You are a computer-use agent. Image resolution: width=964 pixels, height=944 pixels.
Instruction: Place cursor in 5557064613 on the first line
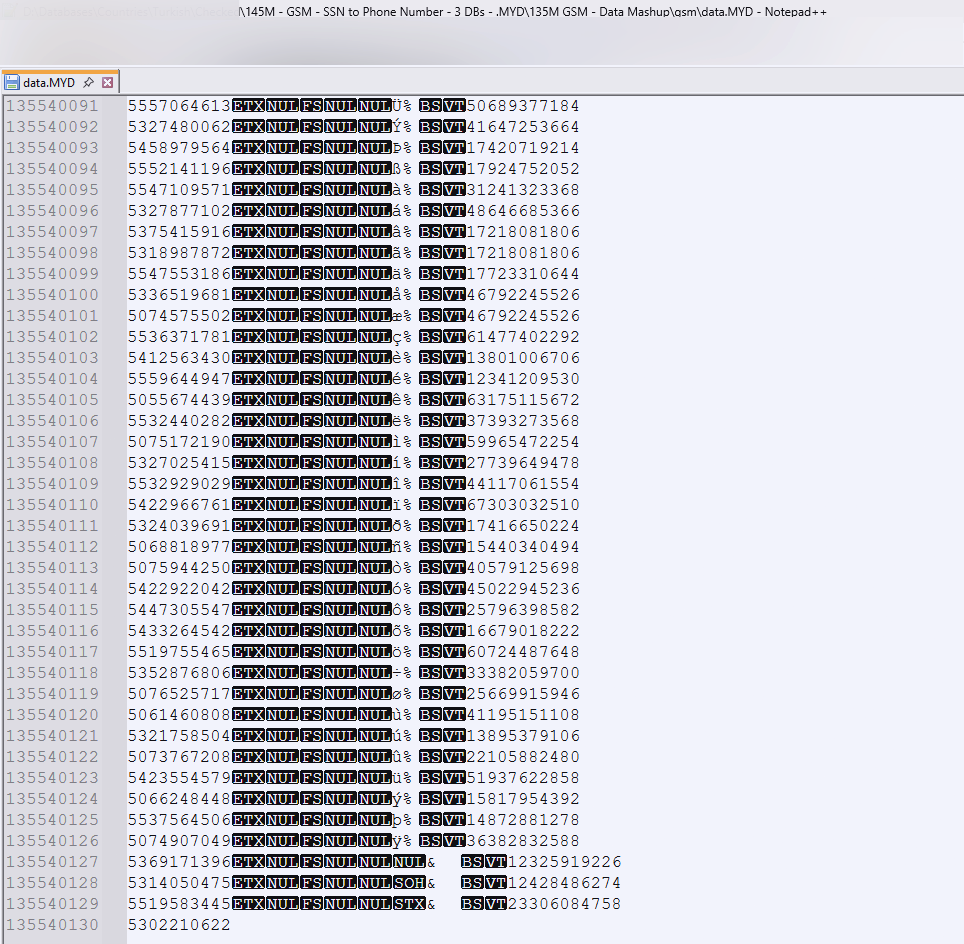(x=179, y=106)
